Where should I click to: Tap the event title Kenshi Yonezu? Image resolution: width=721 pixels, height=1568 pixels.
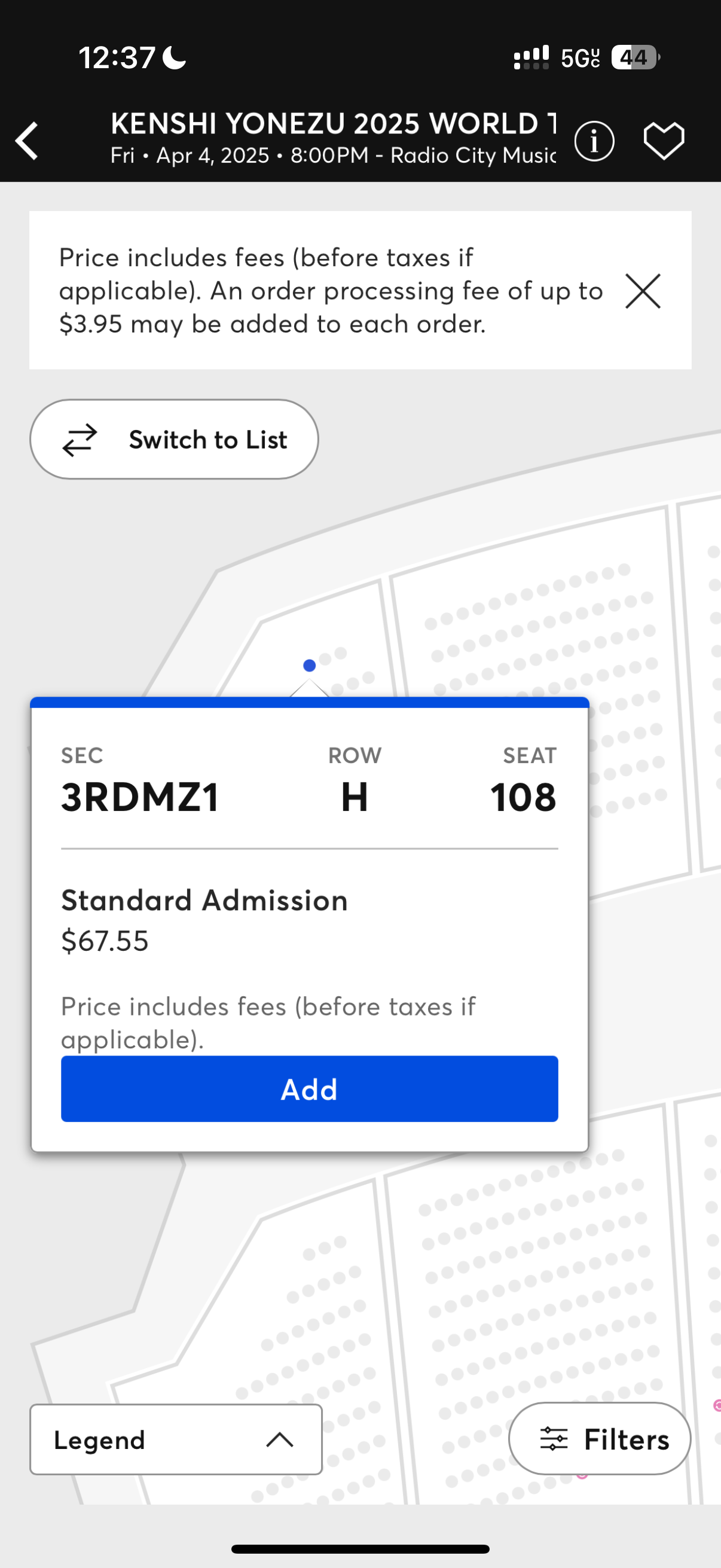click(x=334, y=124)
